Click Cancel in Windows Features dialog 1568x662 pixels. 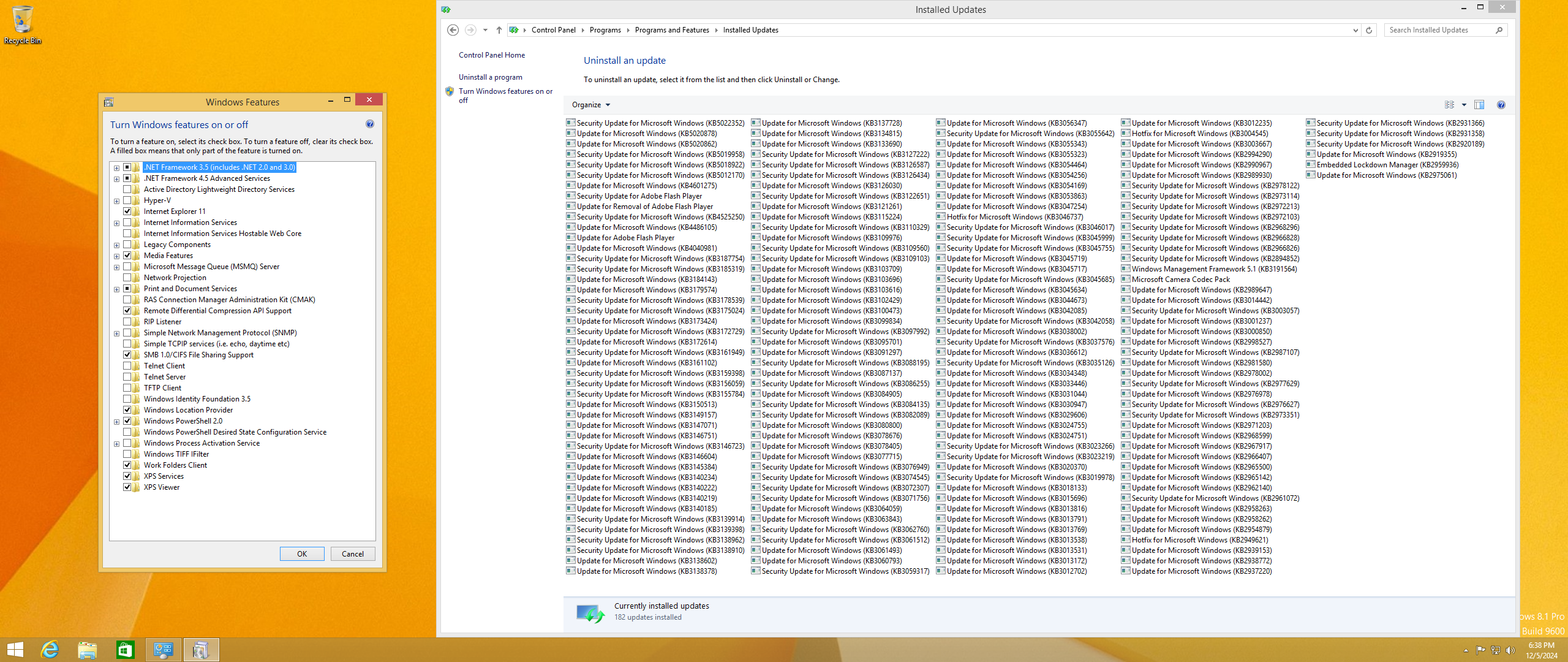pos(353,554)
